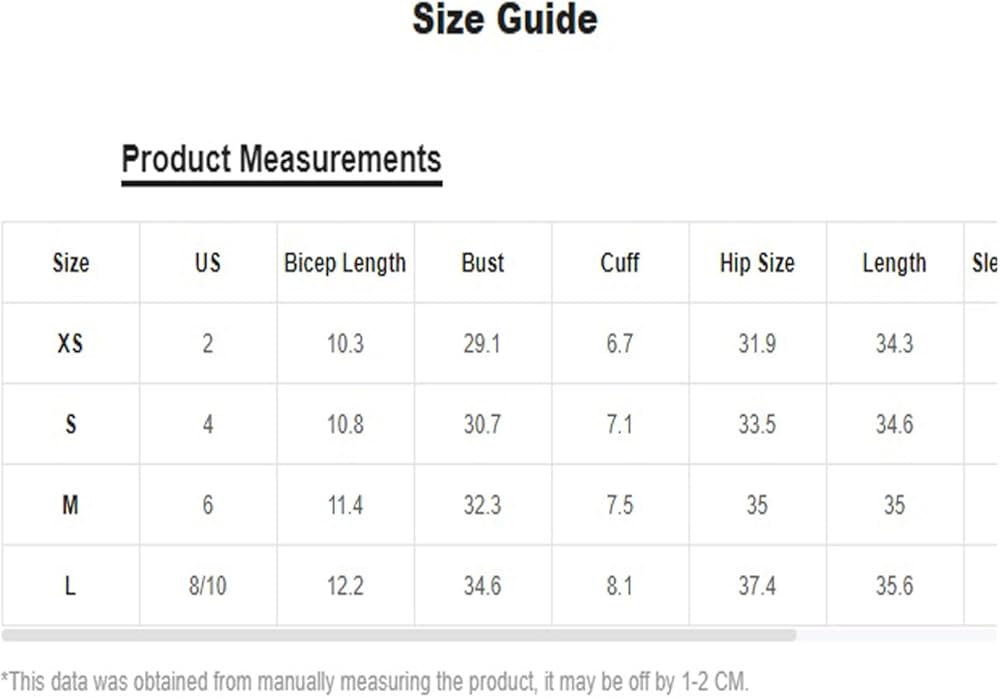Image resolution: width=1000 pixels, height=698 pixels.
Task: Click the partially visible Sleeve column header
Action: click(984, 263)
